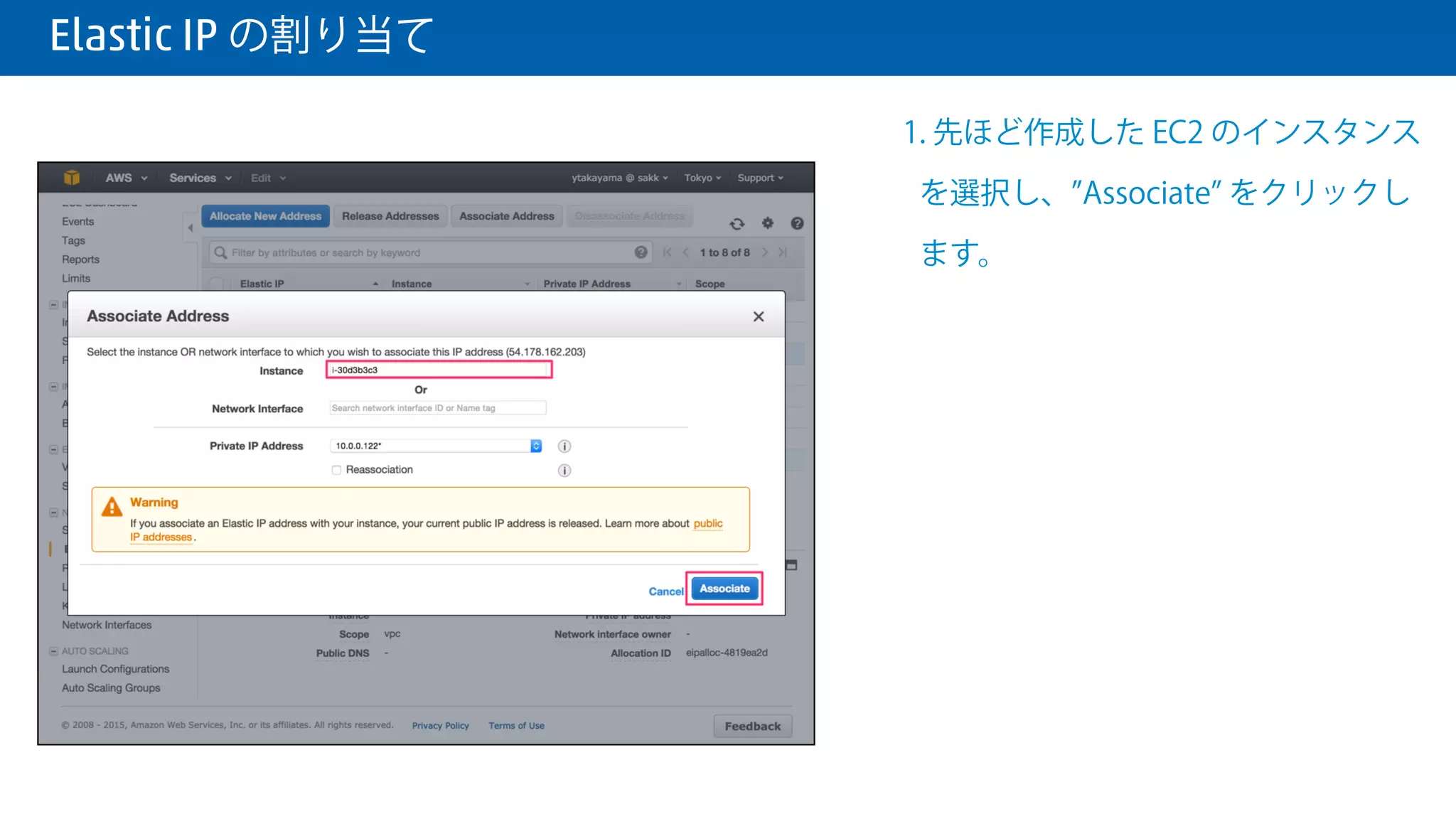Click the Reassociation info icon
Image resolution: width=1456 pixels, height=819 pixels.
coord(564,471)
